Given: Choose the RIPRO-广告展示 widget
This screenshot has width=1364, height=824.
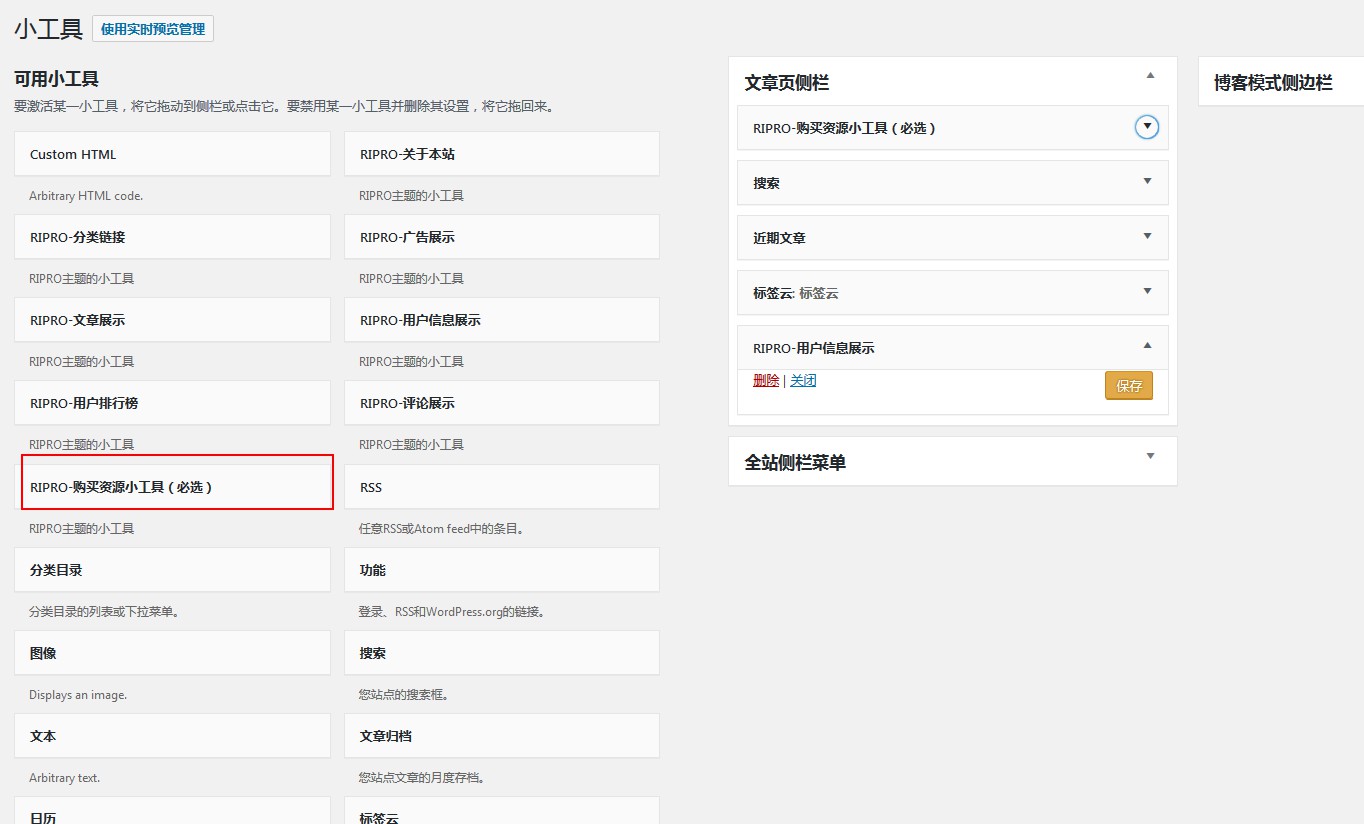Looking at the screenshot, I should [502, 237].
